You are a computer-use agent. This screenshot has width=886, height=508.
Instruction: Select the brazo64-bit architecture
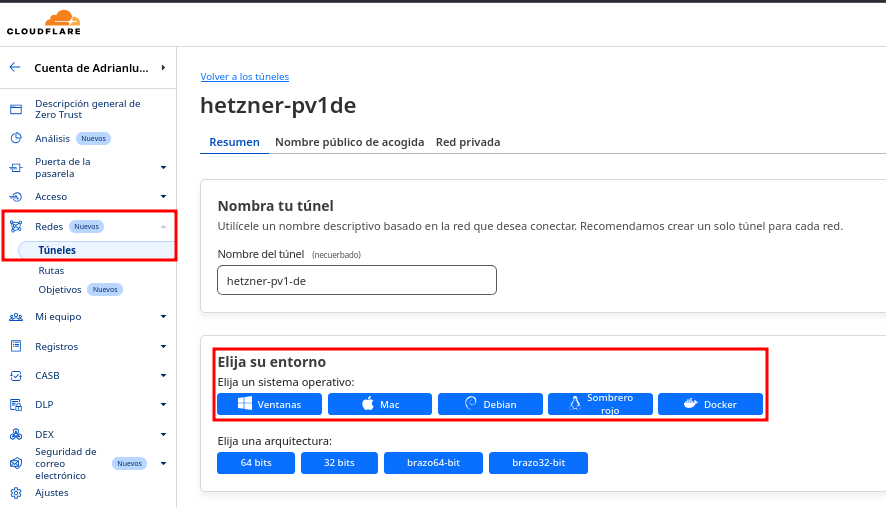pos(433,463)
